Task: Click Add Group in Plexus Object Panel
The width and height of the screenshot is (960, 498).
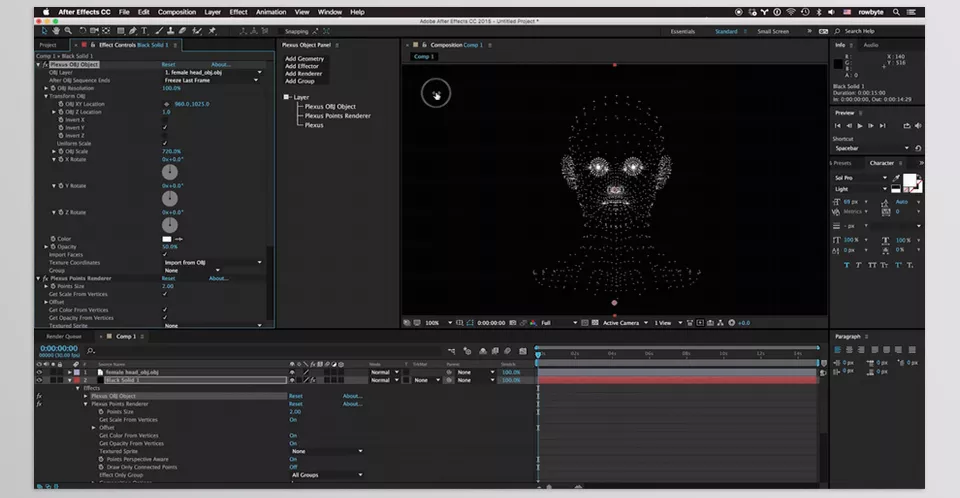Action: pyautogui.click(x=299, y=81)
